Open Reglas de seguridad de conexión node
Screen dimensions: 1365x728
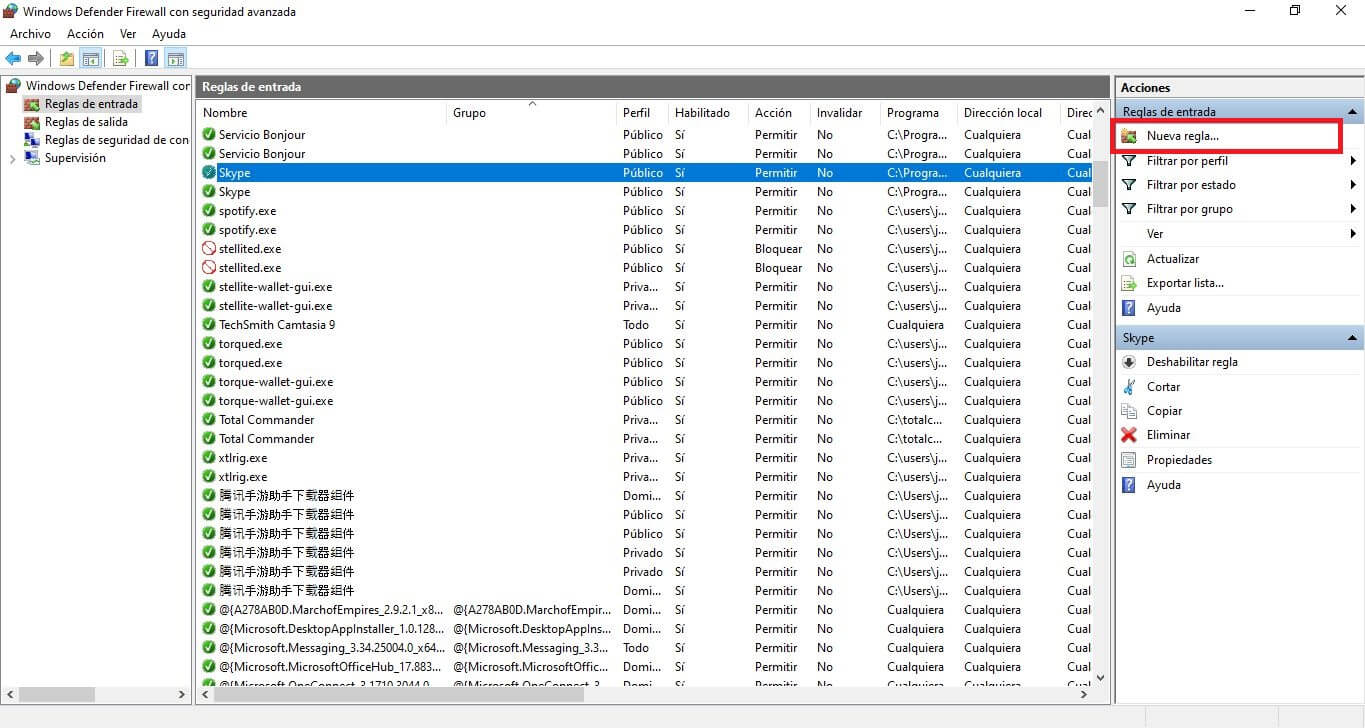pos(106,140)
